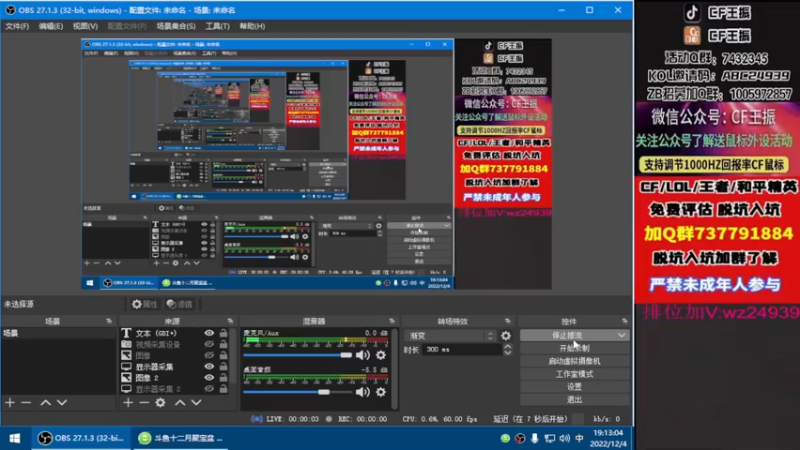This screenshot has height=450, width=800.
Task: Mute the 麦克风/Aux speaker icon
Action: [x=363, y=355]
